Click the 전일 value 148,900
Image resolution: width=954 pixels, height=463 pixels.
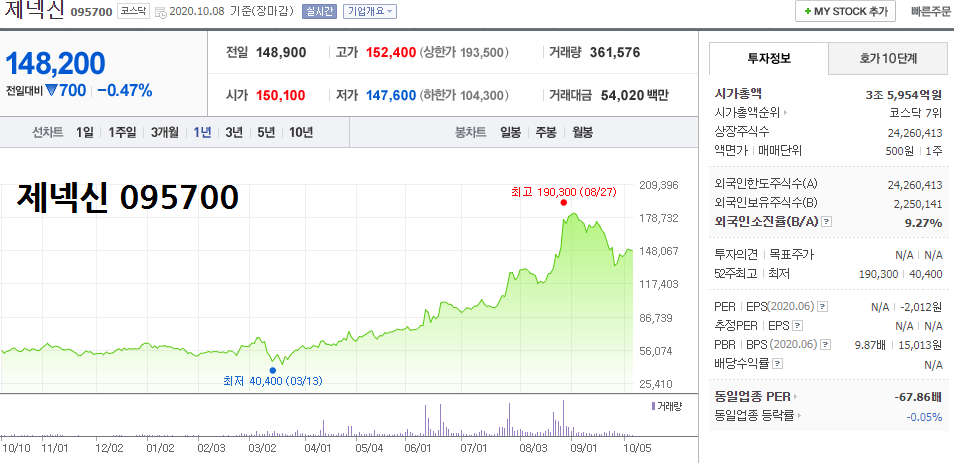[x=280, y=52]
